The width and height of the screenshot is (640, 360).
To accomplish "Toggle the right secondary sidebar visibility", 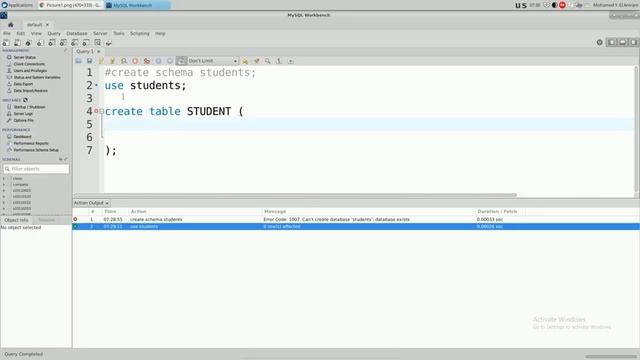I will click(633, 42).
